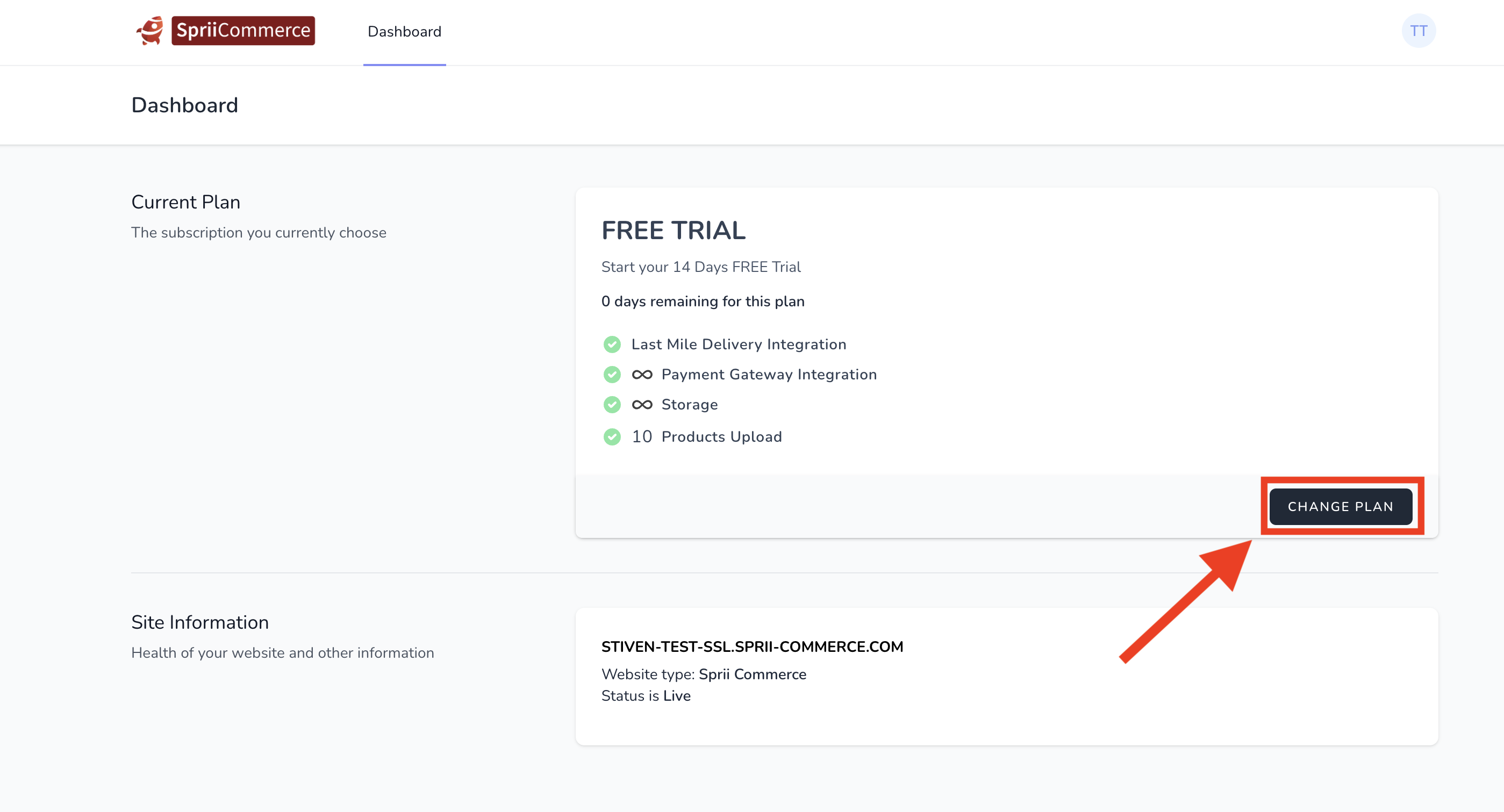Click the Products Upload green check icon
Screen dimensions: 1504x812
click(x=612, y=437)
